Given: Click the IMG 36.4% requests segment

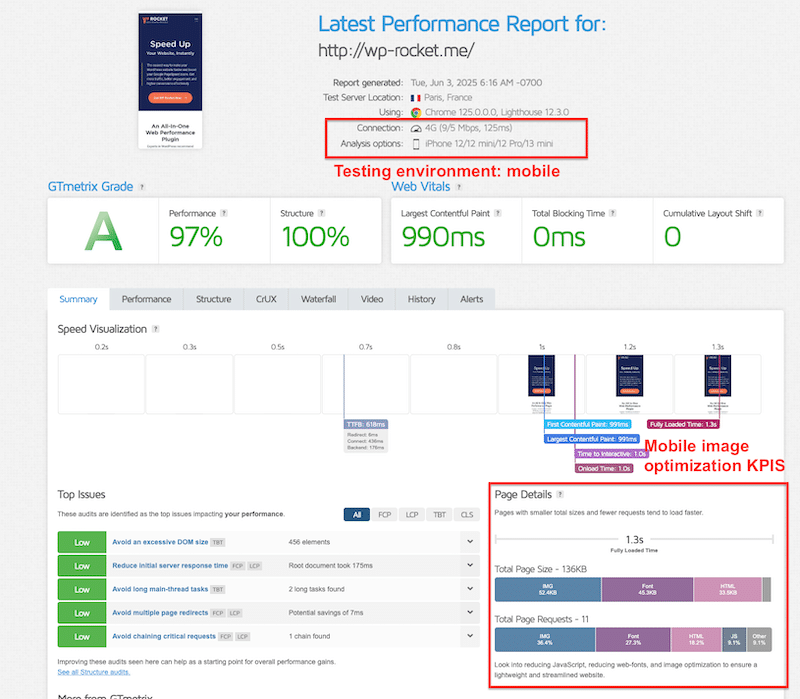Looking at the screenshot, I should pyautogui.click(x=545, y=640).
